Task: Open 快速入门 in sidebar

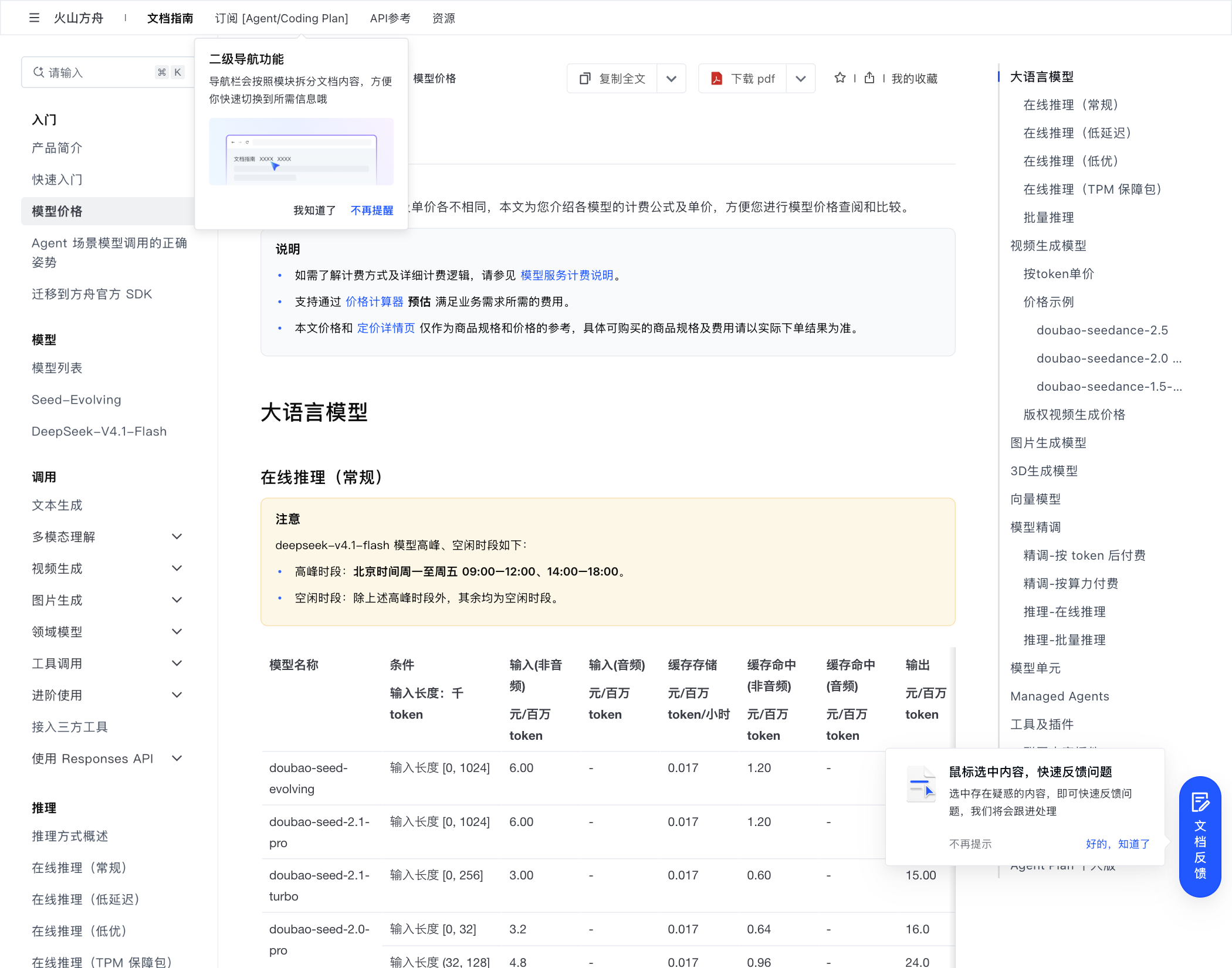Action: (x=57, y=180)
